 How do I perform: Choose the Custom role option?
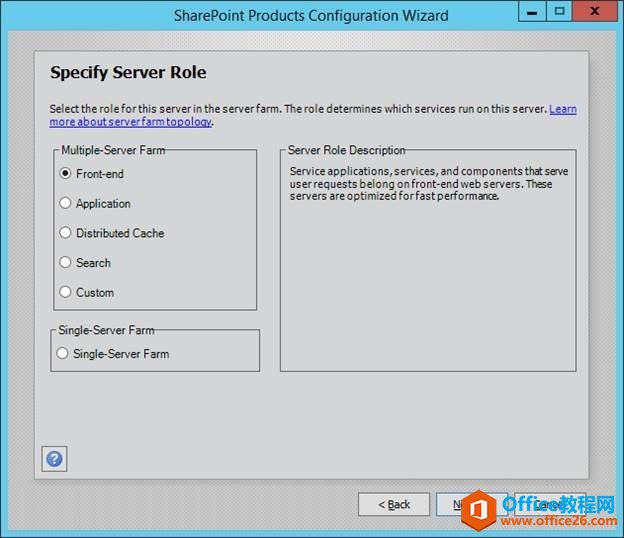point(86,292)
